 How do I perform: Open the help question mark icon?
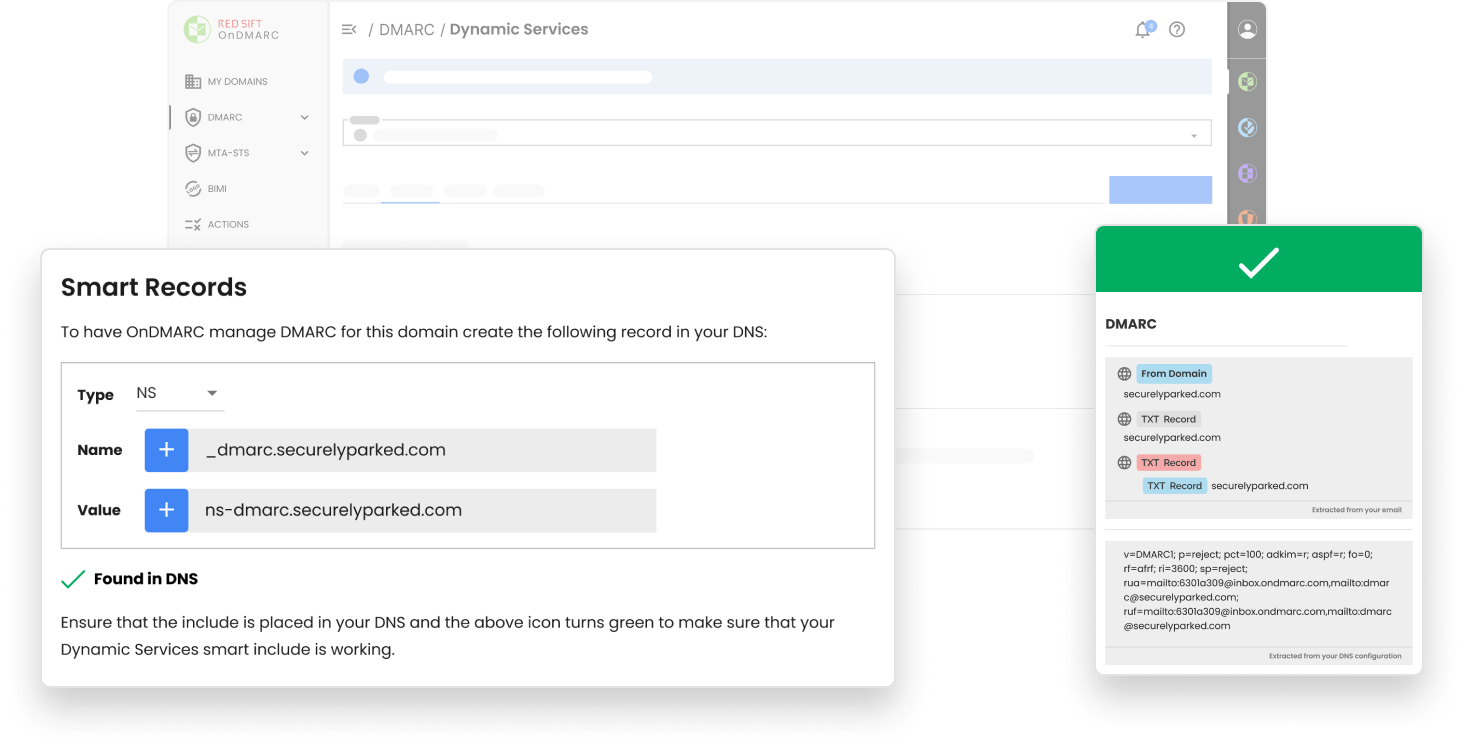pos(1177,30)
